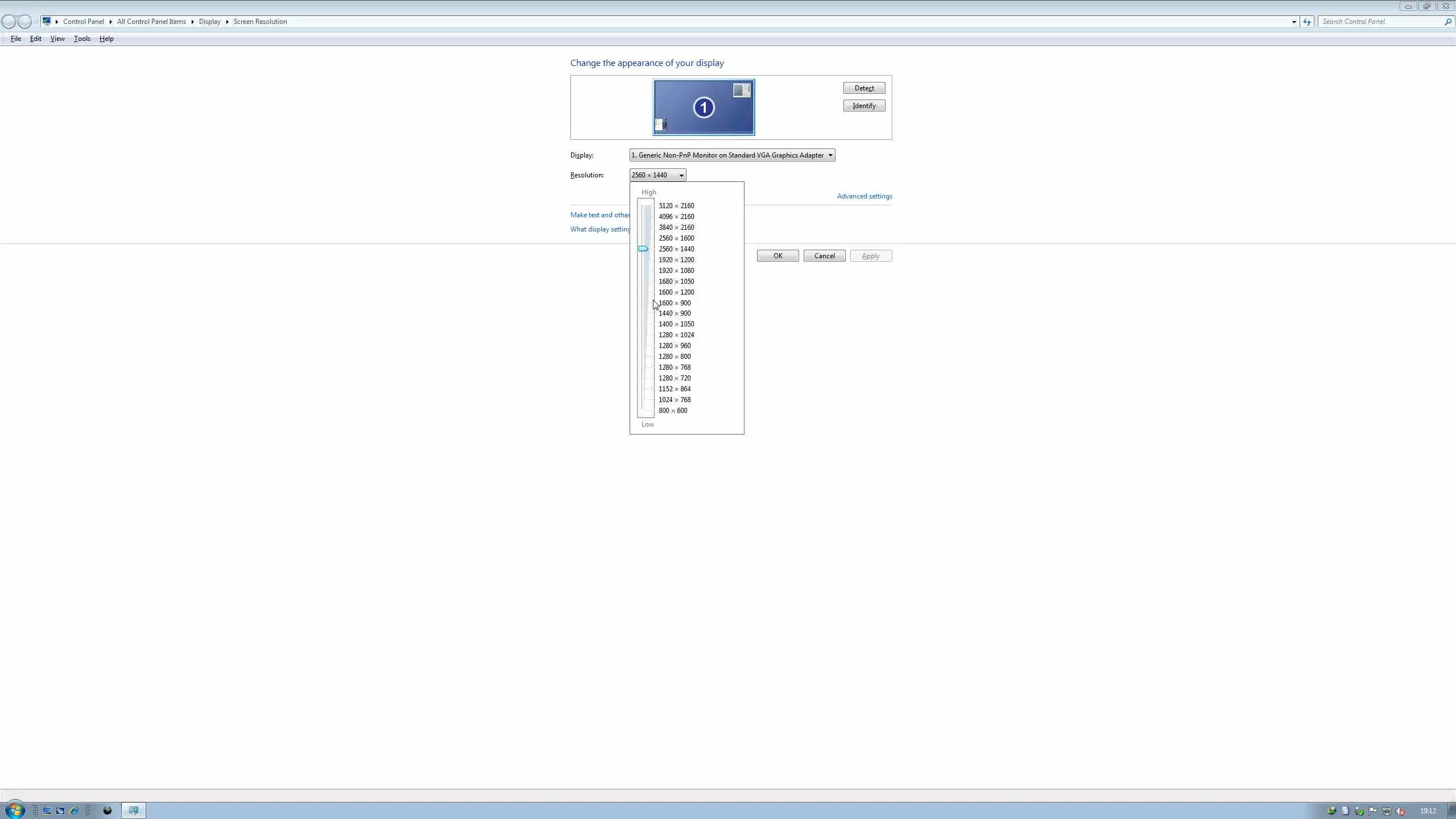This screenshot has width=1456, height=819.
Task: Open the Advanced settings link
Action: pos(864,196)
